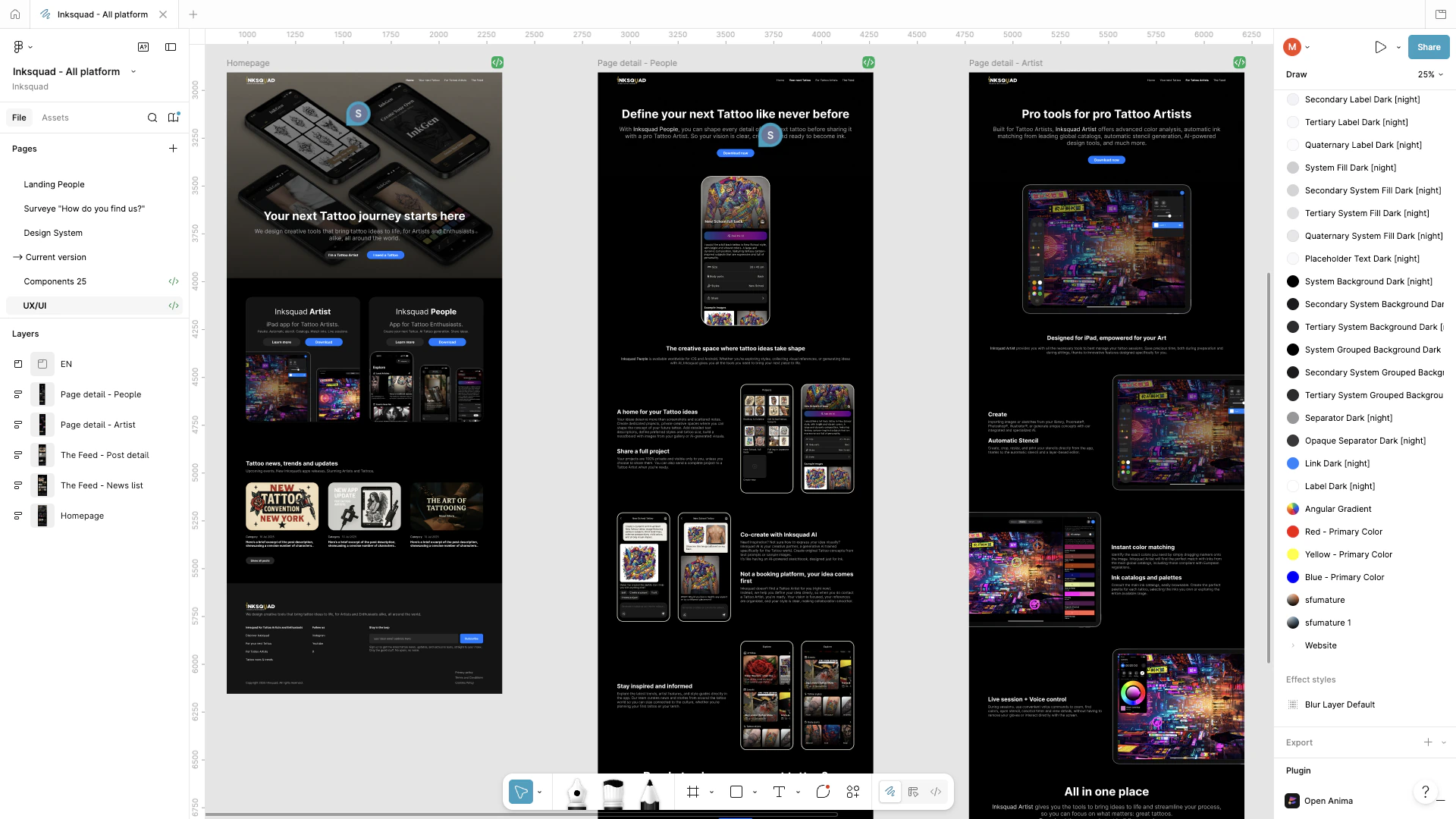Select the File tab

(19, 118)
